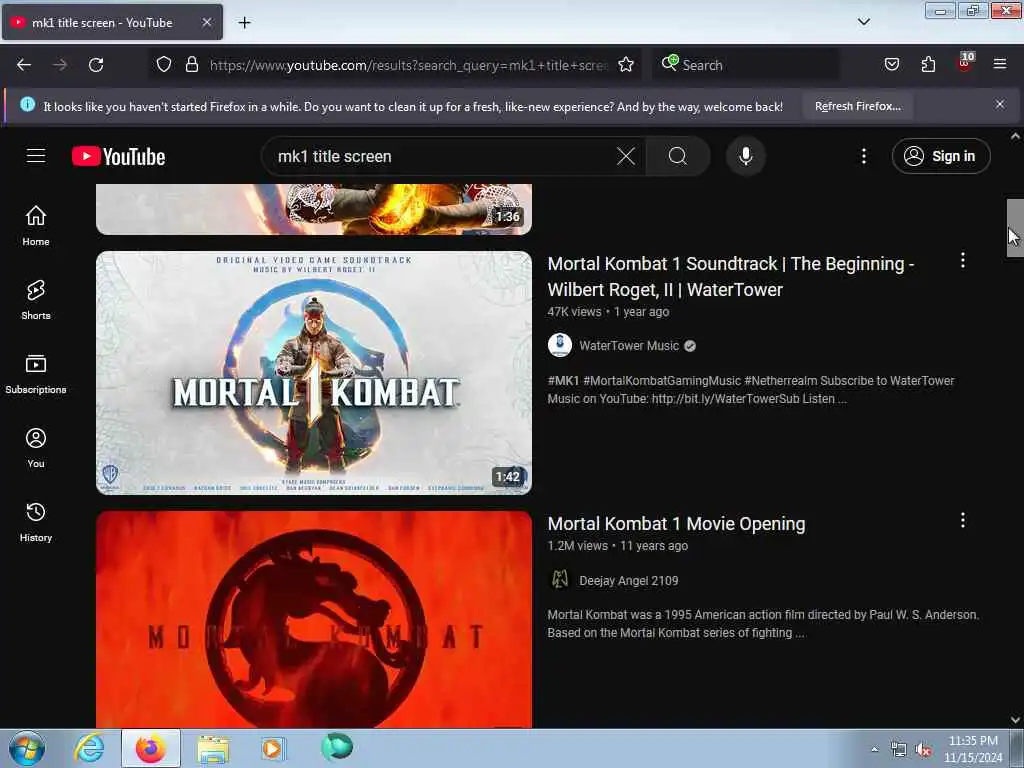Open Windows Media Player from taskbar

pyautogui.click(x=273, y=748)
